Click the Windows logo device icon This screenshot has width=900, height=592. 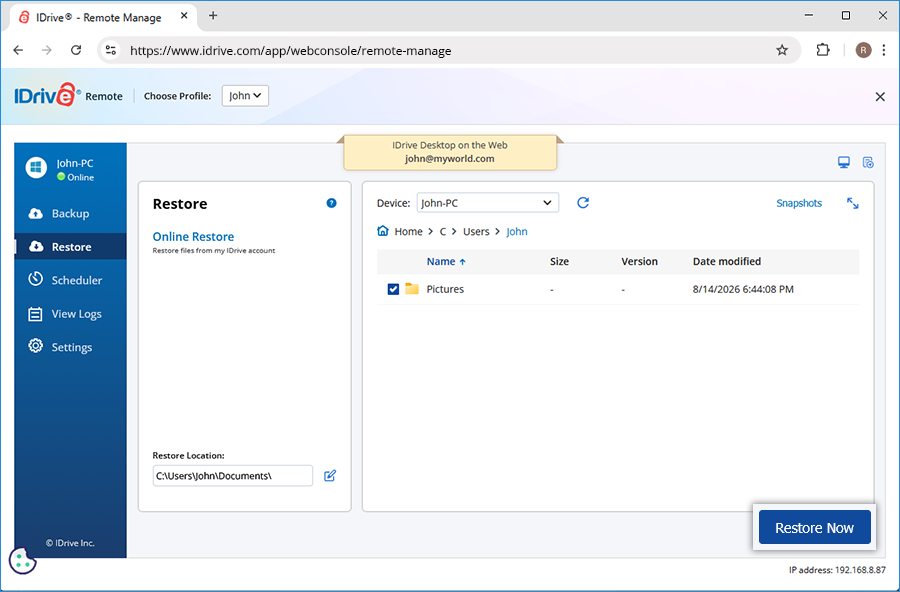coord(36,168)
